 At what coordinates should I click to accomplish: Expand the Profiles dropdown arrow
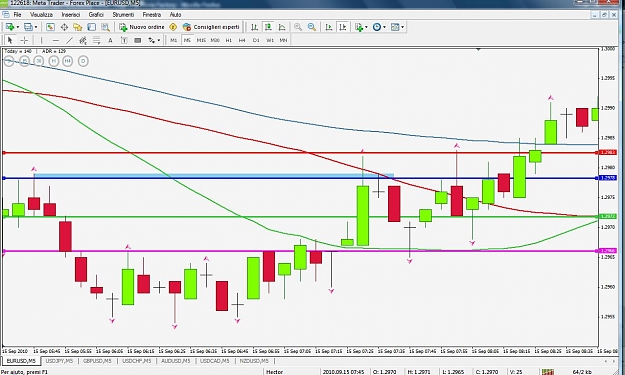point(35,27)
